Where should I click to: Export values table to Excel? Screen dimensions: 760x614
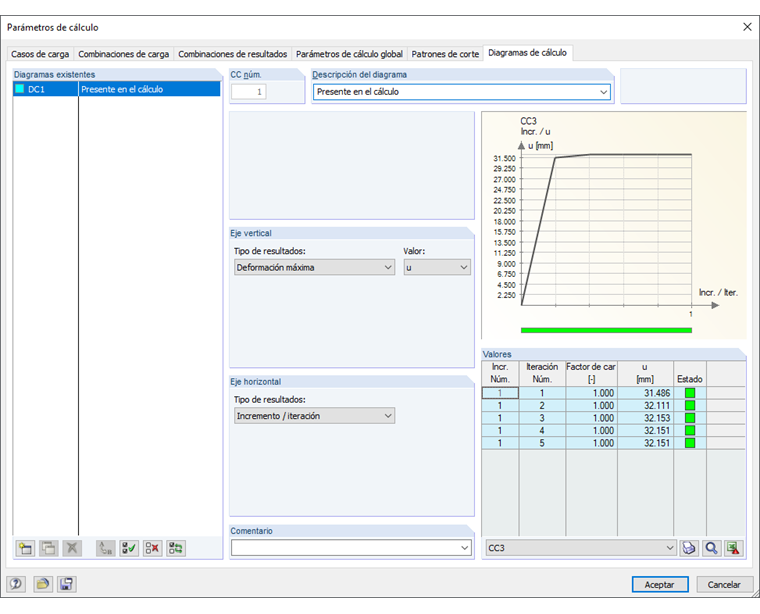[x=734, y=548]
